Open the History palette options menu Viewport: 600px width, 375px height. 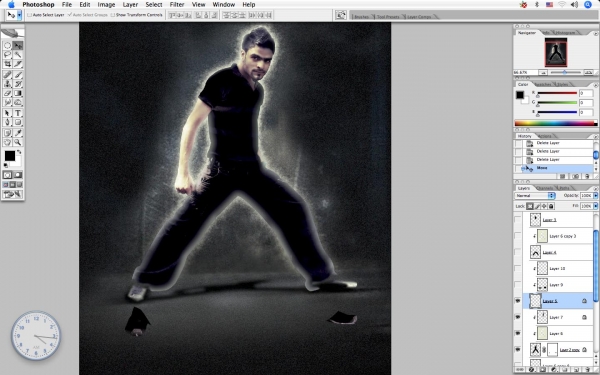click(x=596, y=136)
